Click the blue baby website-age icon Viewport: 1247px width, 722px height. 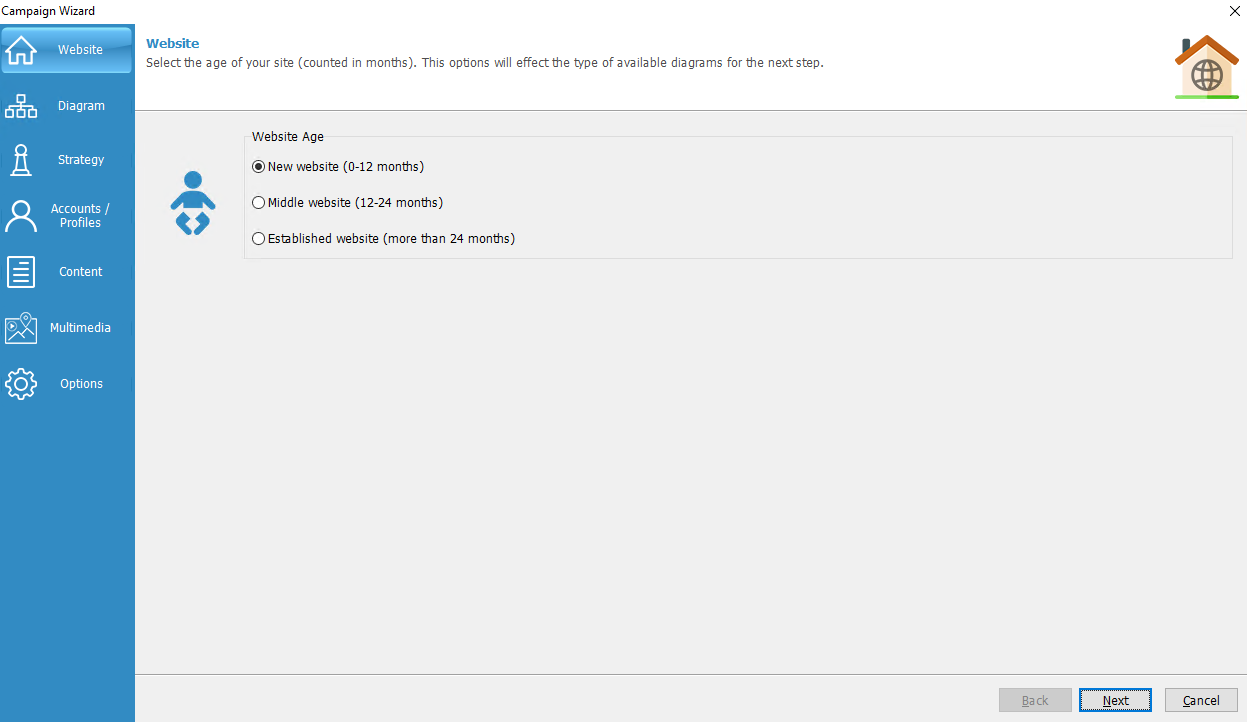coord(193,203)
